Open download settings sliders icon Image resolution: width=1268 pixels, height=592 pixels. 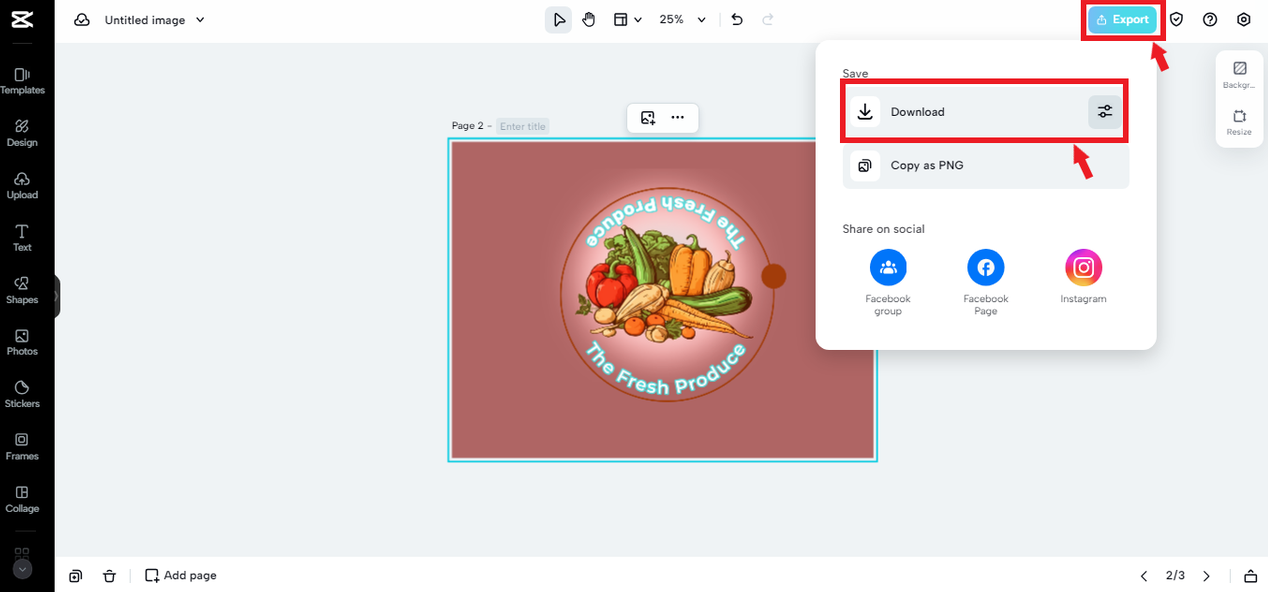[1105, 112]
